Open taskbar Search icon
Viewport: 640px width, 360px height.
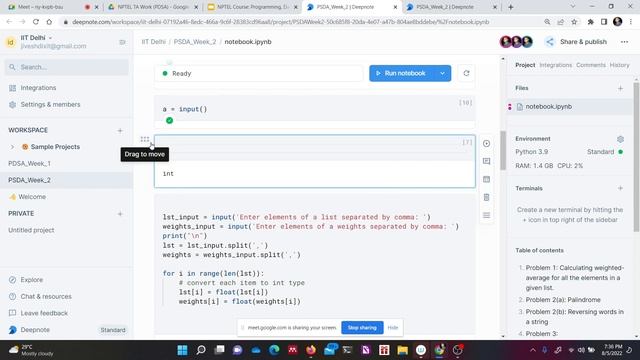point(201,350)
